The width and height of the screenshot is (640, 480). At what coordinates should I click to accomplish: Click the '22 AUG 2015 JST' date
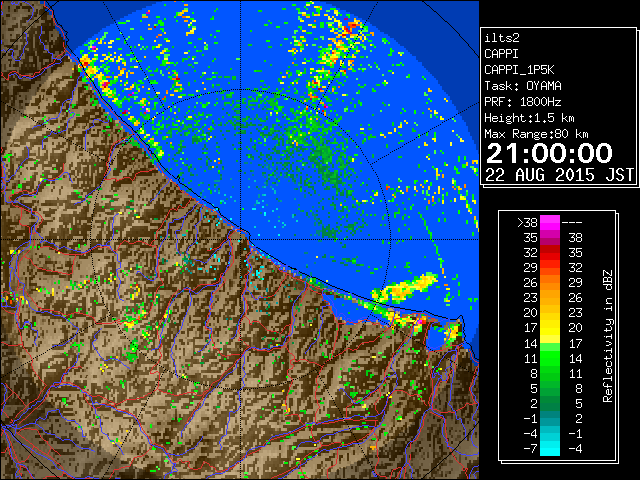[x=559, y=175]
